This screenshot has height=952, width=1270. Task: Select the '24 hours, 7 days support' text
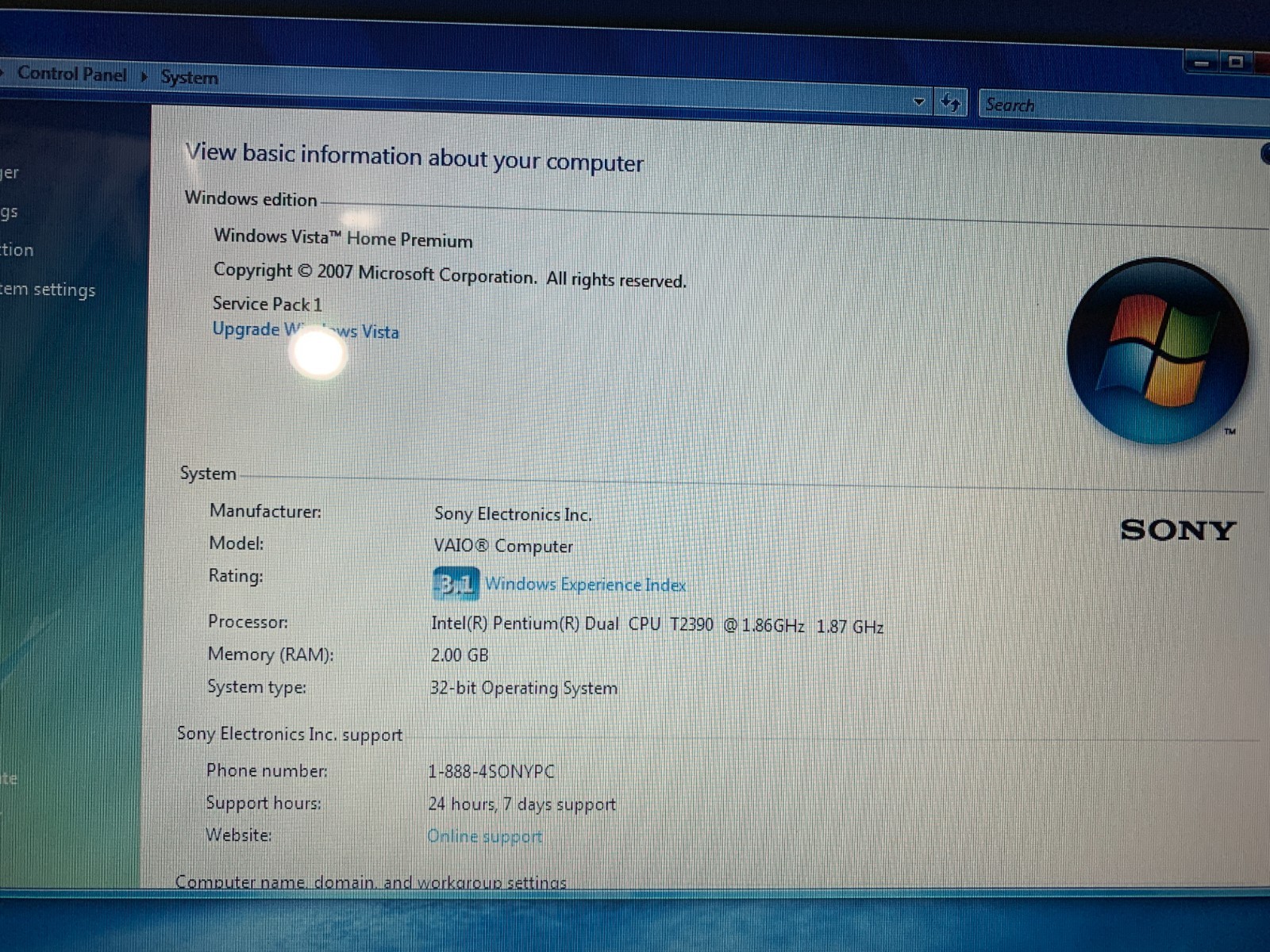pyautogui.click(x=521, y=804)
